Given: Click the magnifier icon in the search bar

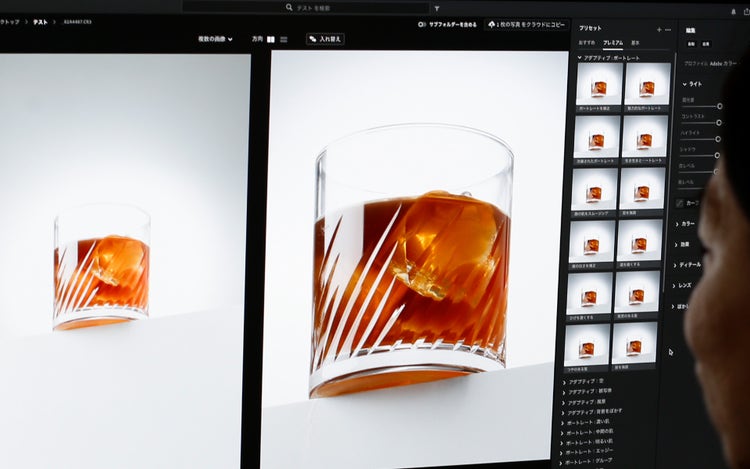Looking at the screenshot, I should point(289,7).
